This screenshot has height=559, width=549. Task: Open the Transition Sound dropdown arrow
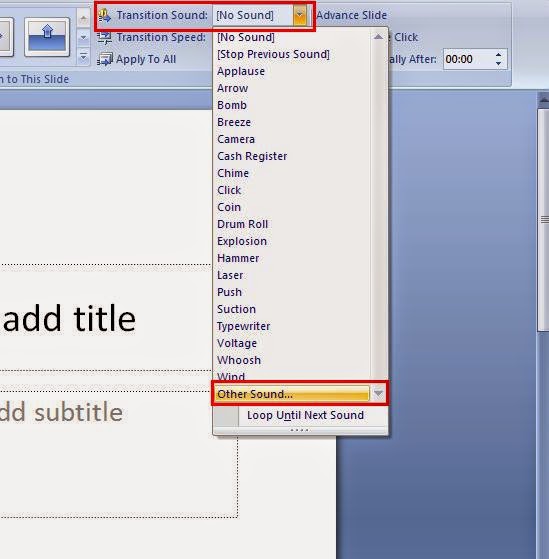[299, 15]
